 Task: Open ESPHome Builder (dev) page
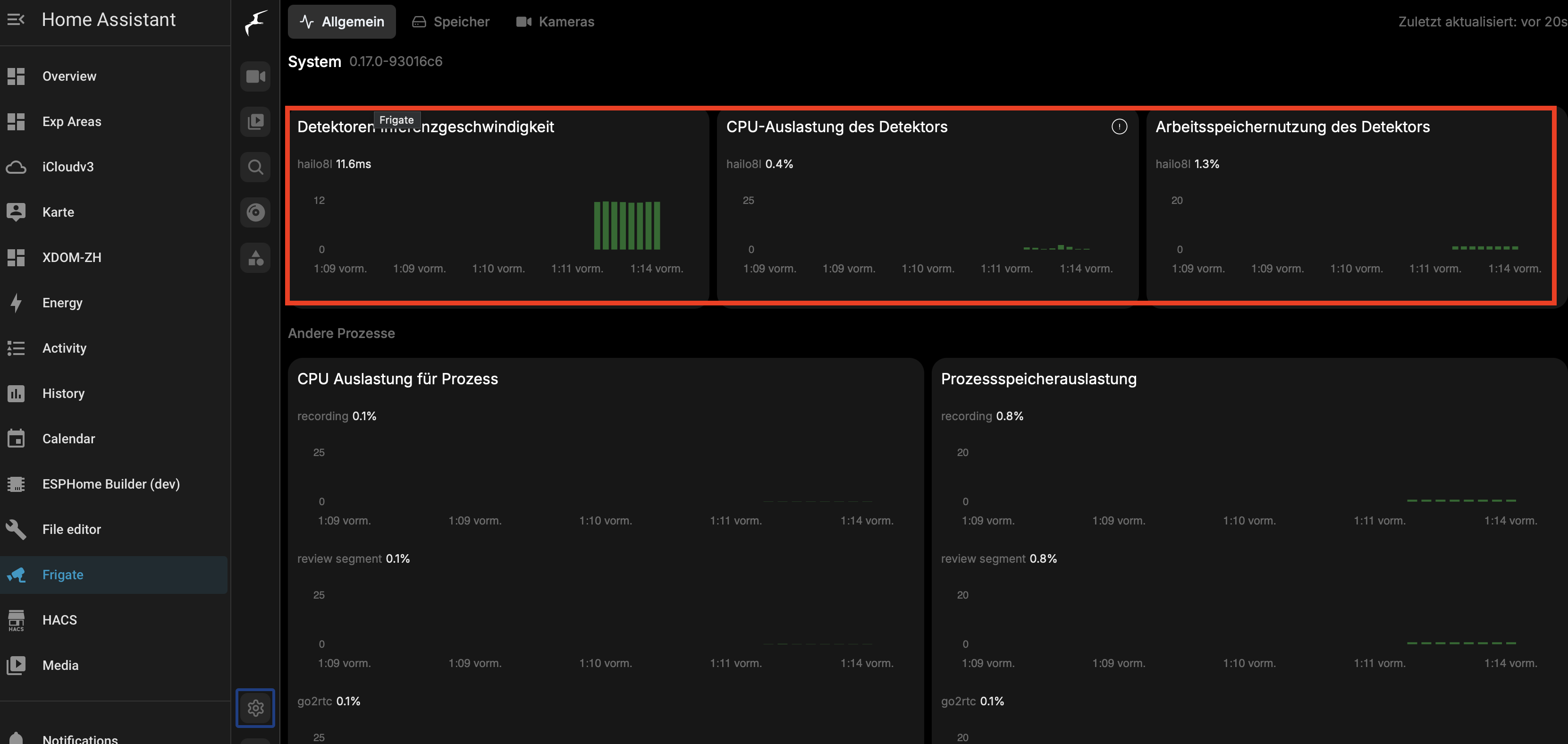click(x=111, y=484)
